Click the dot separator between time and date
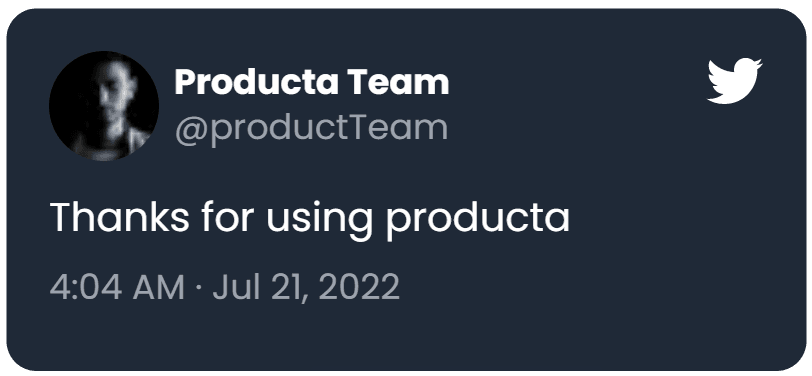Viewport: 812px width, 376px height. 199,287
